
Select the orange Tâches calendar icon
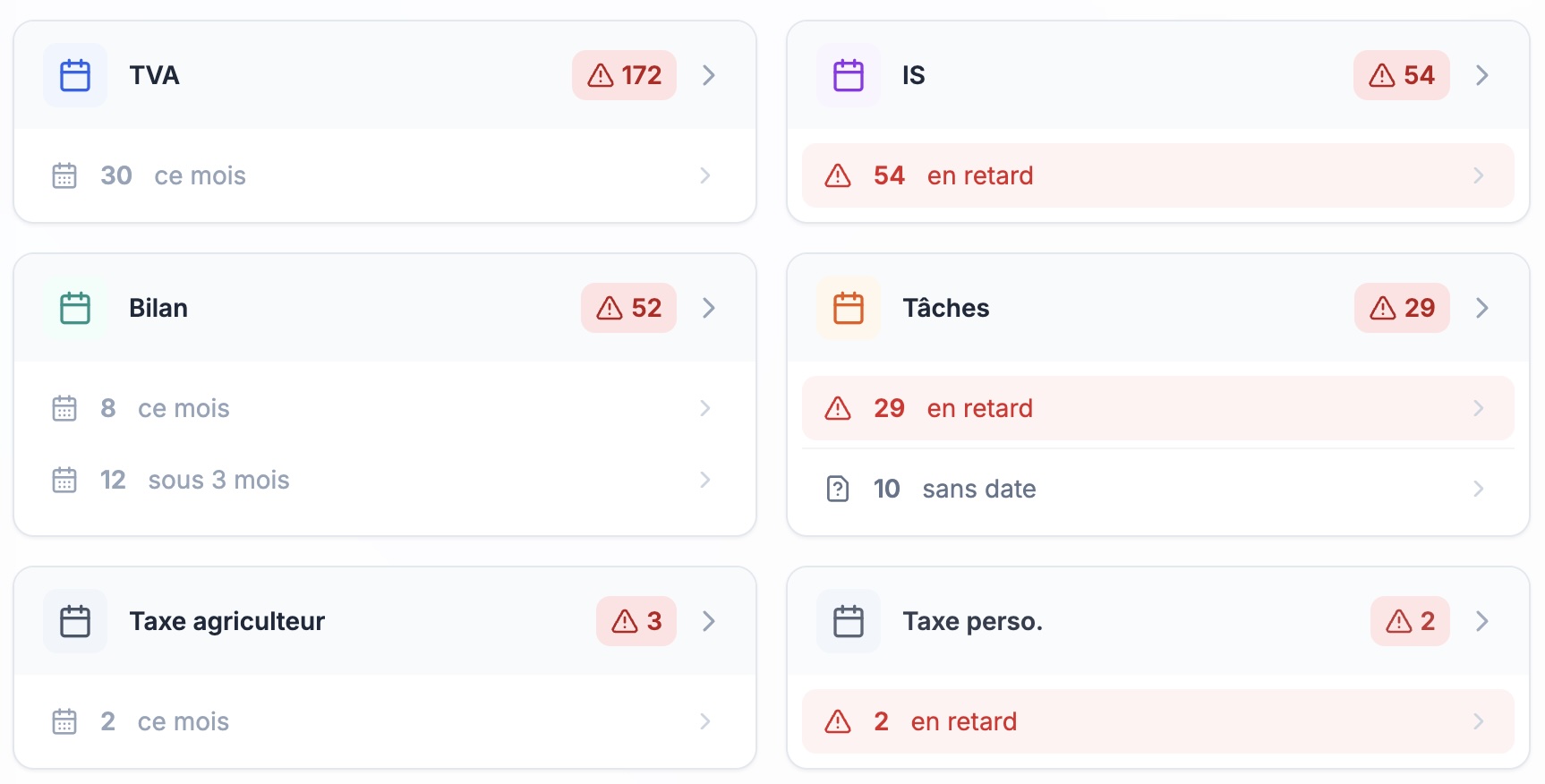point(848,308)
